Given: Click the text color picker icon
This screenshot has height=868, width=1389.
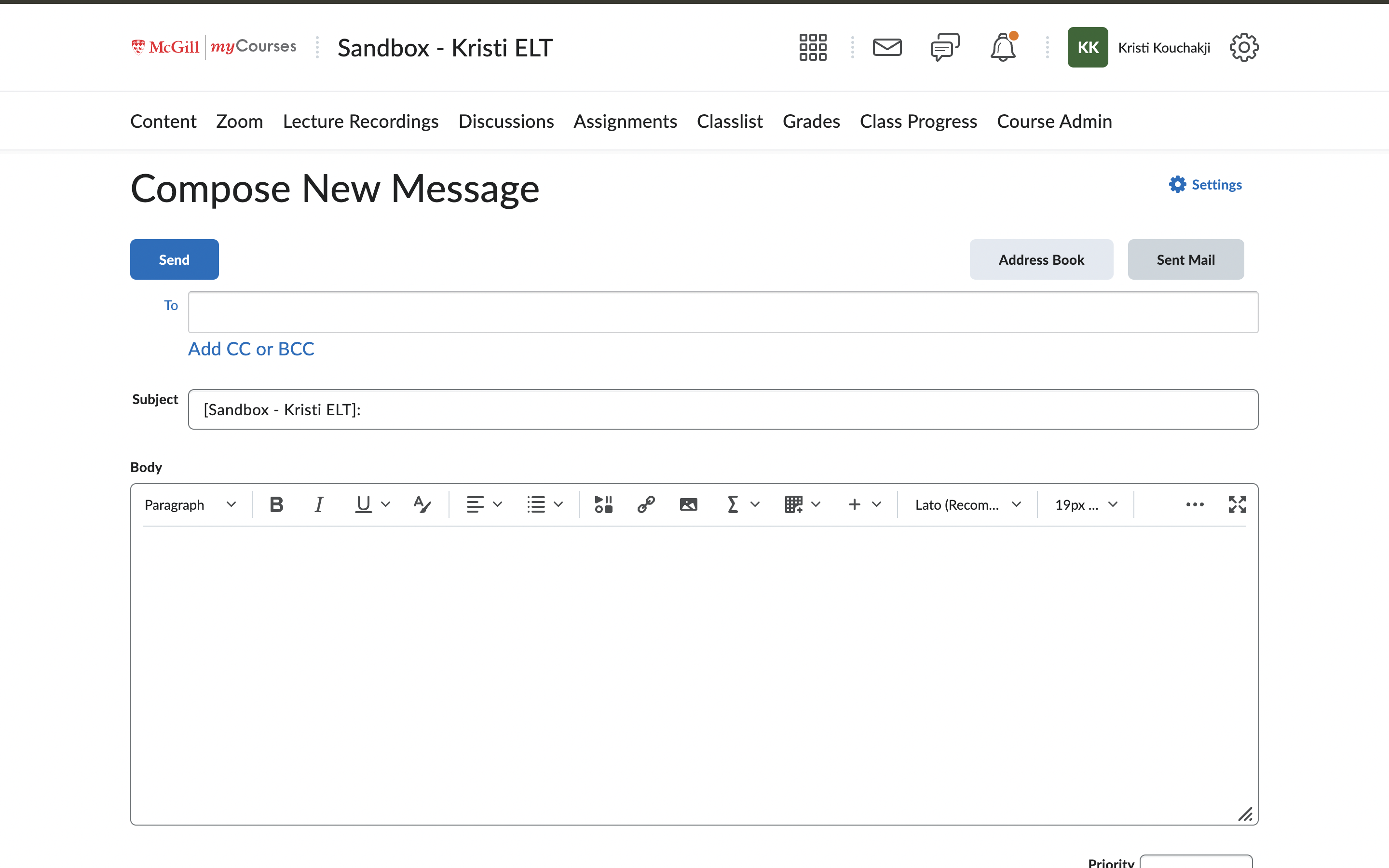Looking at the screenshot, I should (x=422, y=504).
